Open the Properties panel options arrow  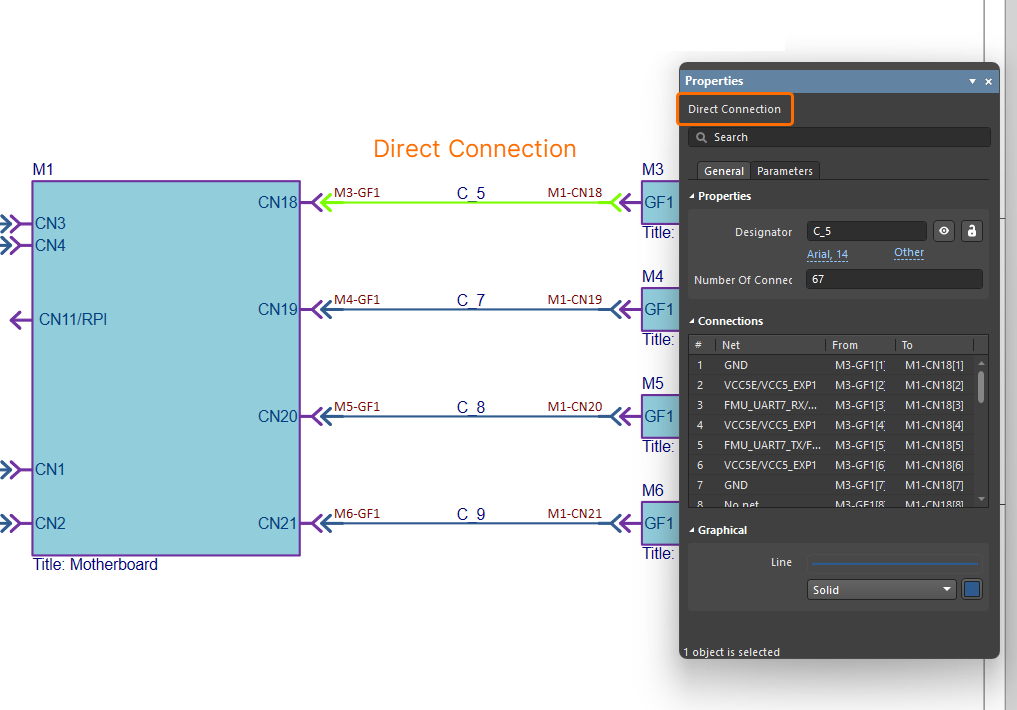tap(972, 81)
